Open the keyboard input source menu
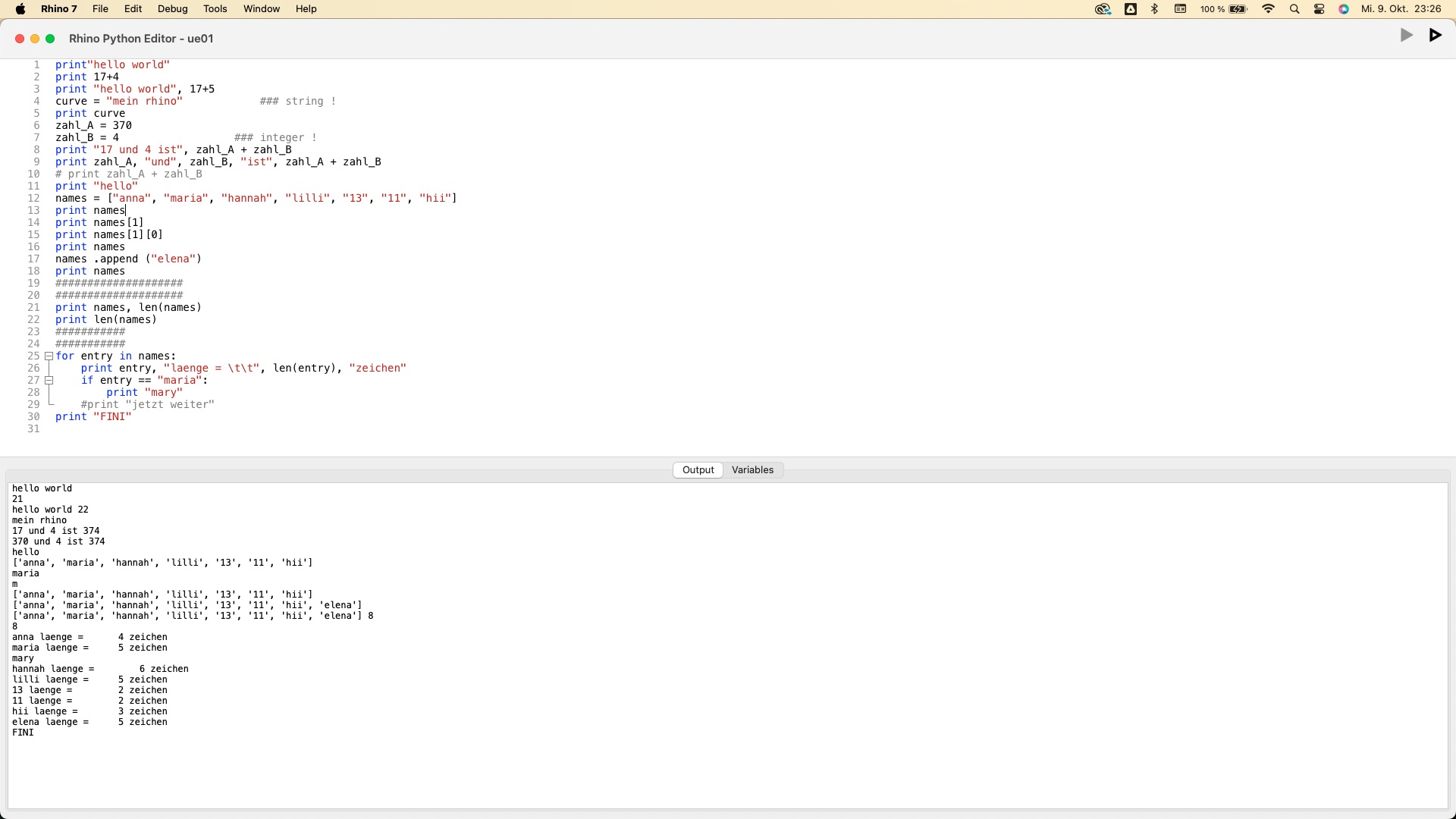This screenshot has height=819, width=1456. pos(1180,9)
